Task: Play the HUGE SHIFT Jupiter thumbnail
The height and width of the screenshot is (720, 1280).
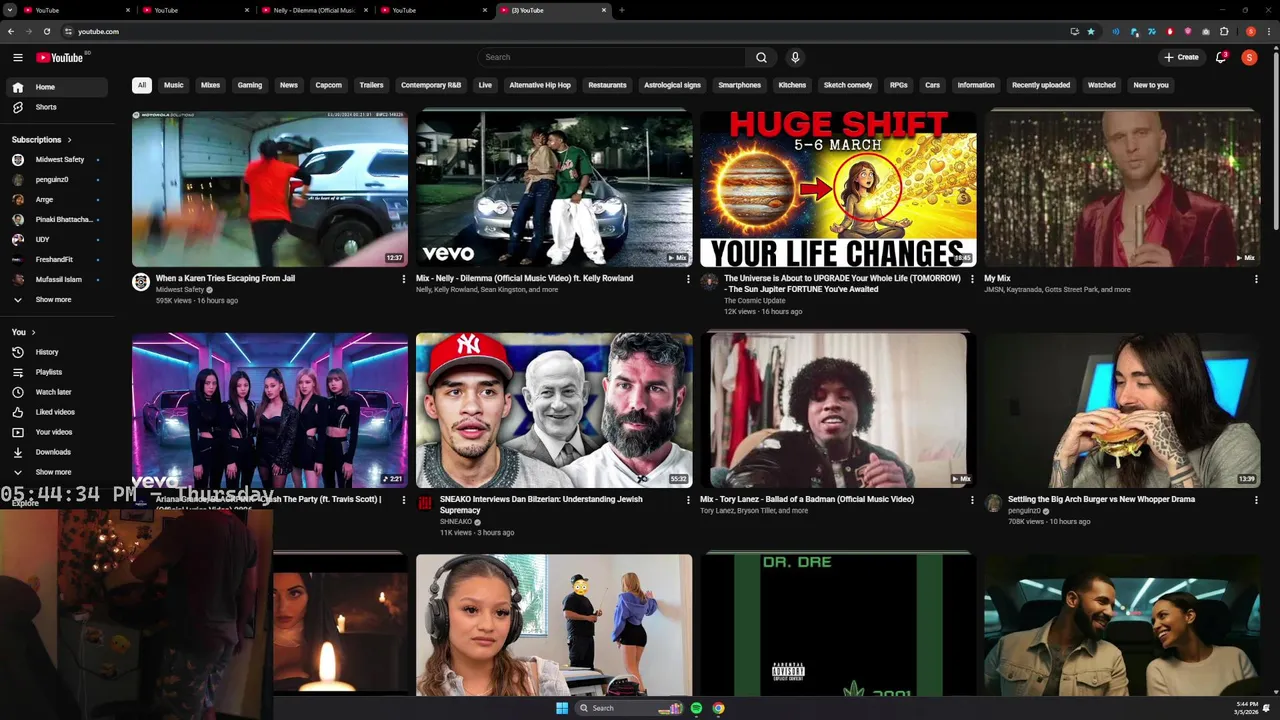Action: click(838, 189)
